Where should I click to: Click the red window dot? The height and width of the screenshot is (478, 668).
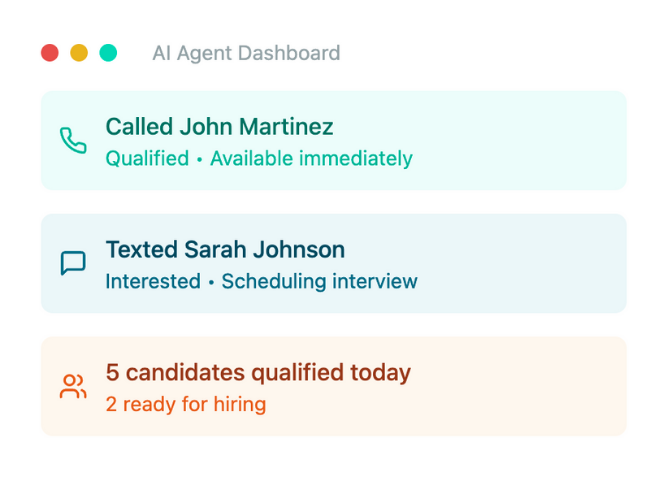50,53
